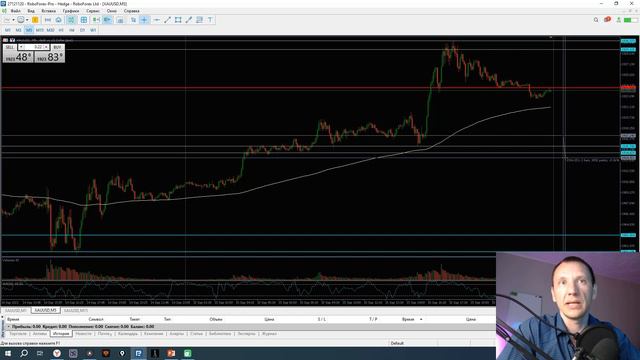Switch chart to D1 timeframe
The width and height of the screenshot is (640, 360).
pos(82,30)
